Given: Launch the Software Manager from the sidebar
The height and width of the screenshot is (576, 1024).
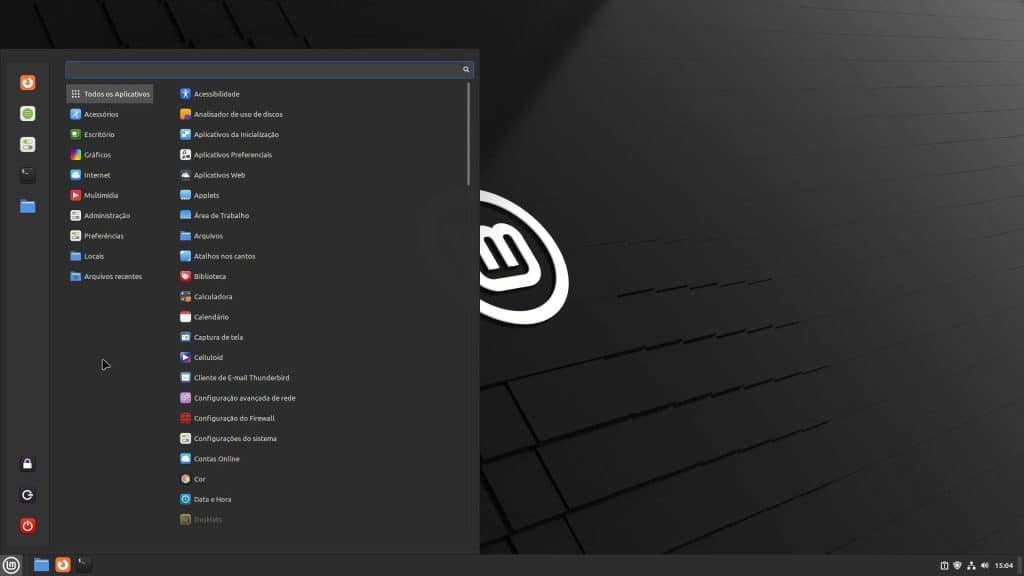Looking at the screenshot, I should tap(27, 113).
